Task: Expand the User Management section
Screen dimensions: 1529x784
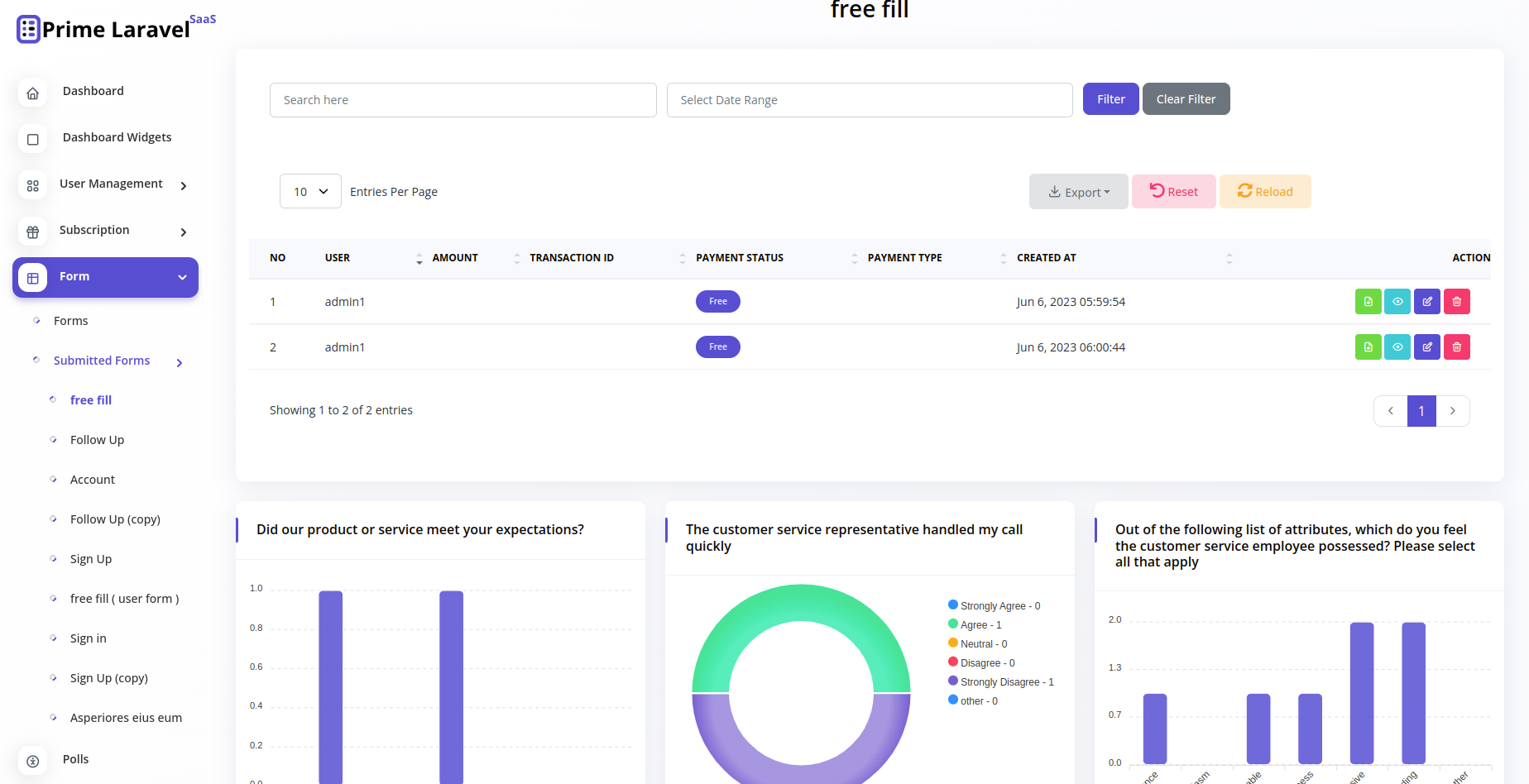Action: (x=111, y=184)
